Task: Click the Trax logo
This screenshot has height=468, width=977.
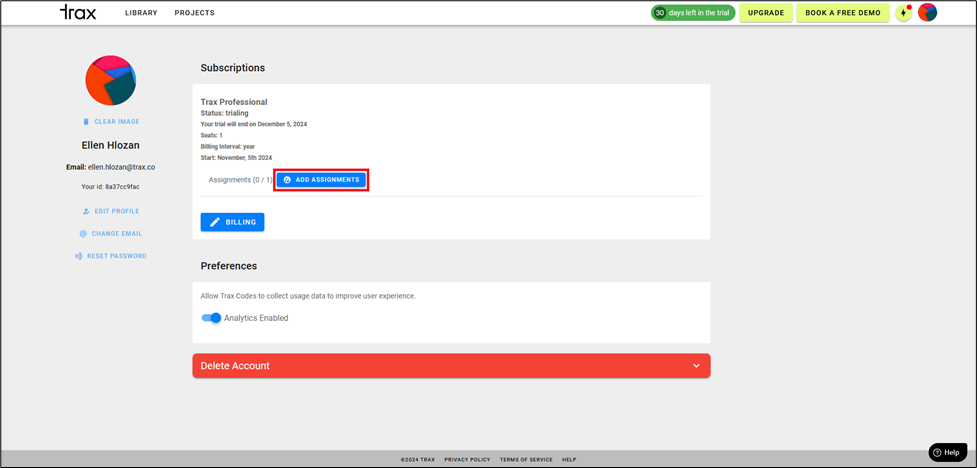Action: [x=78, y=12]
